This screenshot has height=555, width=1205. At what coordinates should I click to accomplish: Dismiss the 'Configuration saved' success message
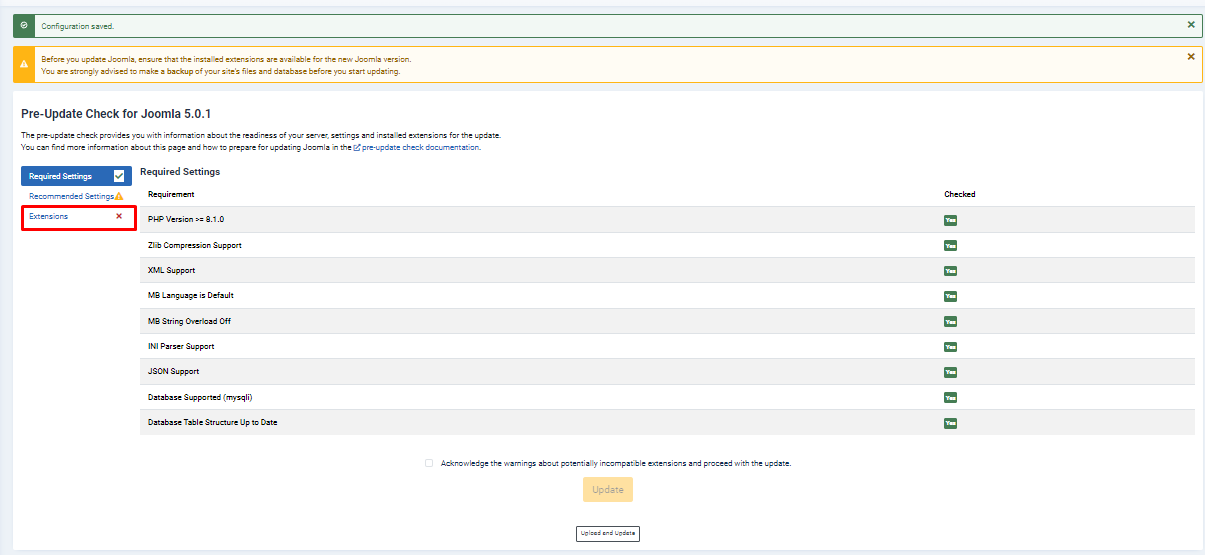(1190, 24)
